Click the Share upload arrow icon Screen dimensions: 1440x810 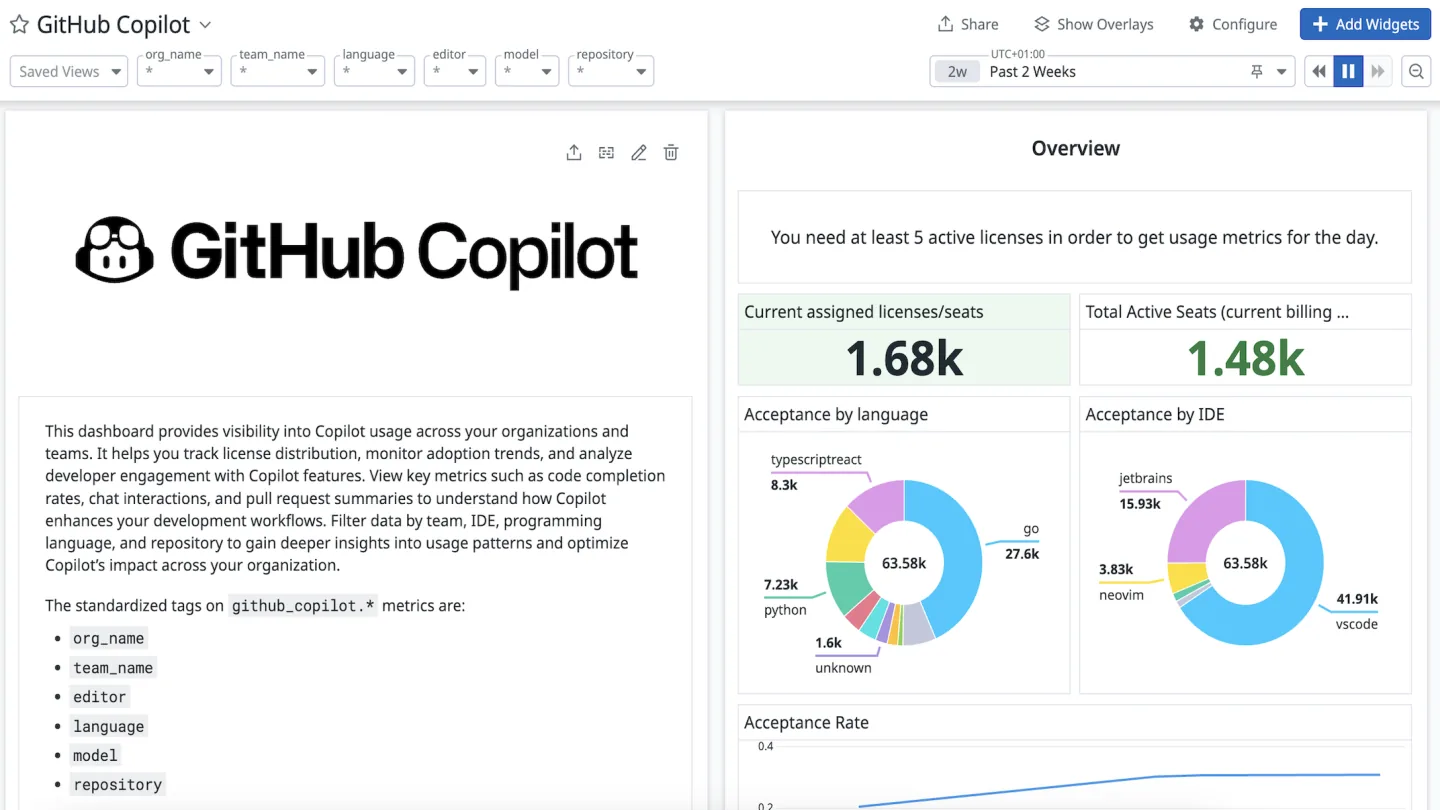pyautogui.click(x=945, y=24)
